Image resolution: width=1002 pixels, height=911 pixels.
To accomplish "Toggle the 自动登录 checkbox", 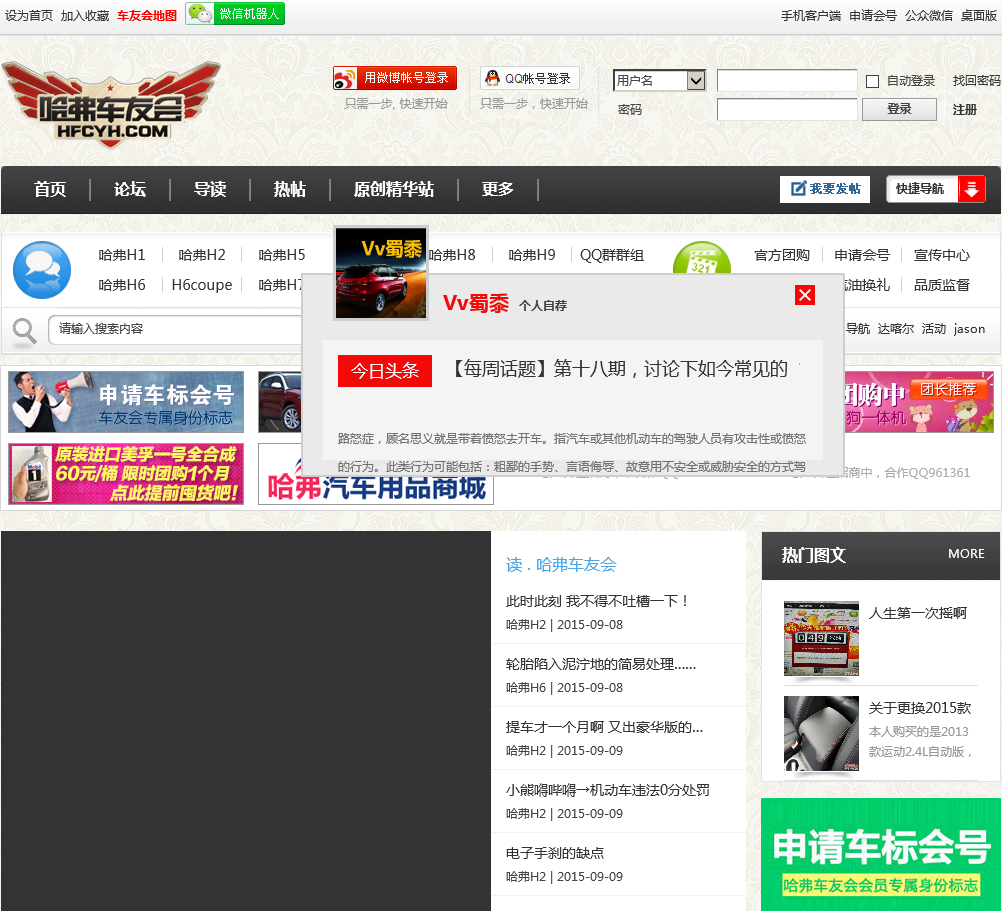I will coord(872,81).
